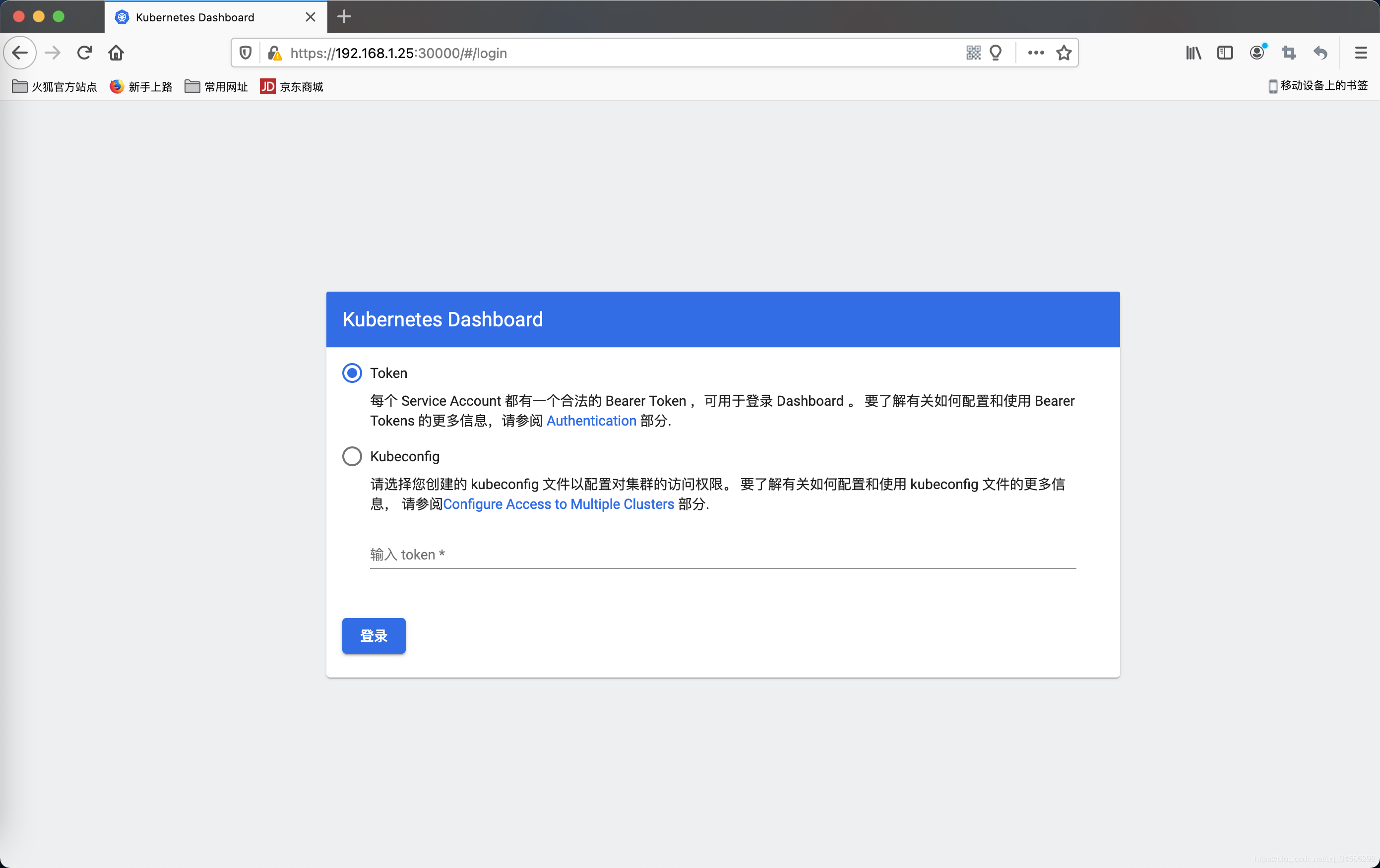Screen dimensions: 1380x868
Task: Close the window with red button
Action: [19, 16]
